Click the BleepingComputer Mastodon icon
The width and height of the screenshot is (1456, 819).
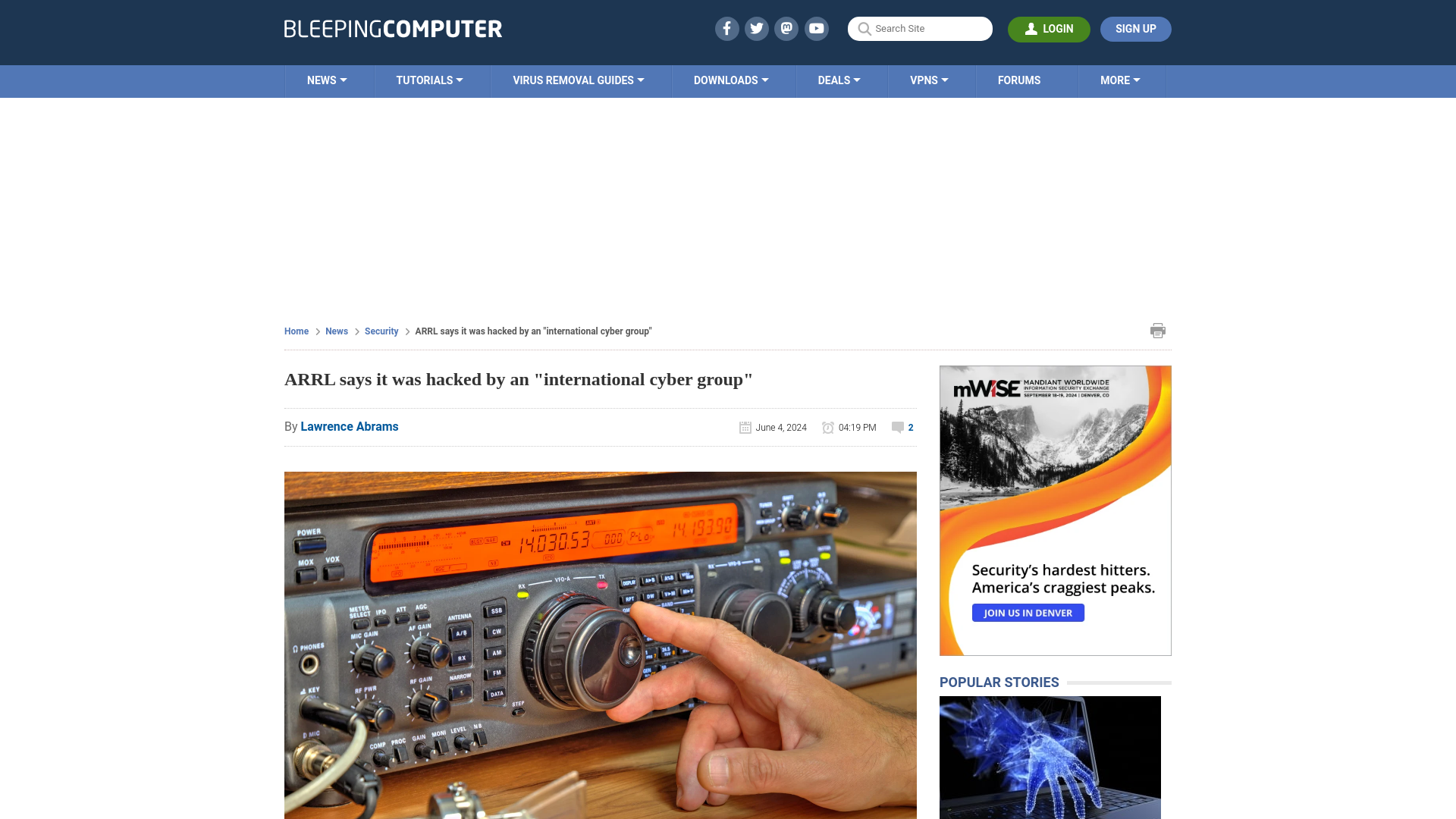coord(787,28)
